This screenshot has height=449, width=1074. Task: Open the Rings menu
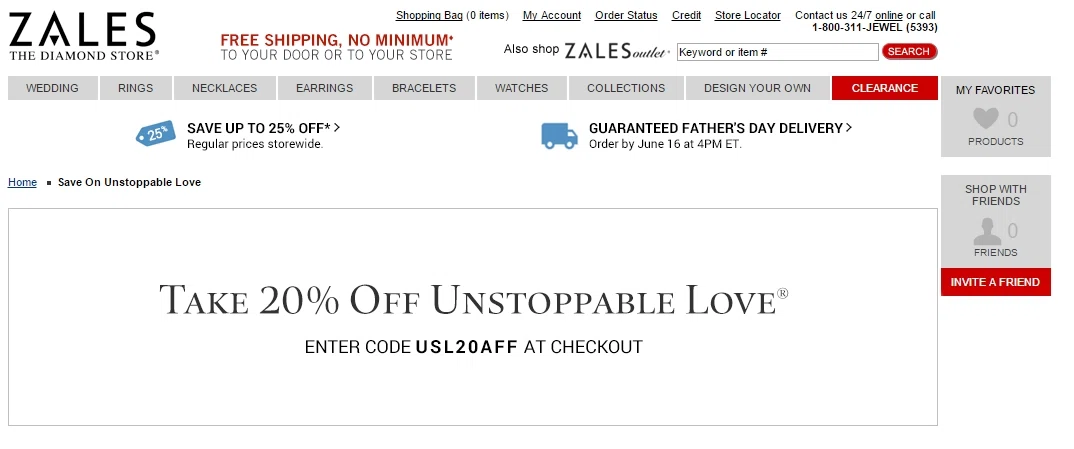[136, 88]
